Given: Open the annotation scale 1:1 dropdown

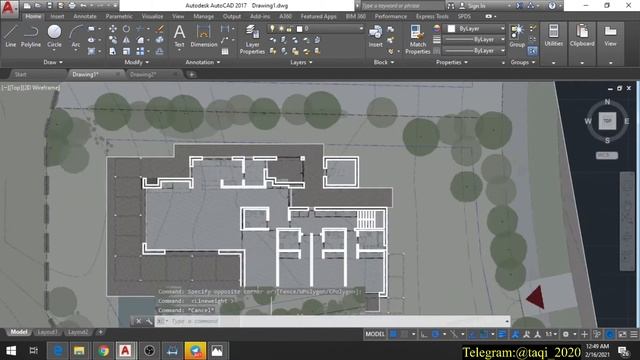Looking at the screenshot, I should pyautogui.click(x=551, y=334).
